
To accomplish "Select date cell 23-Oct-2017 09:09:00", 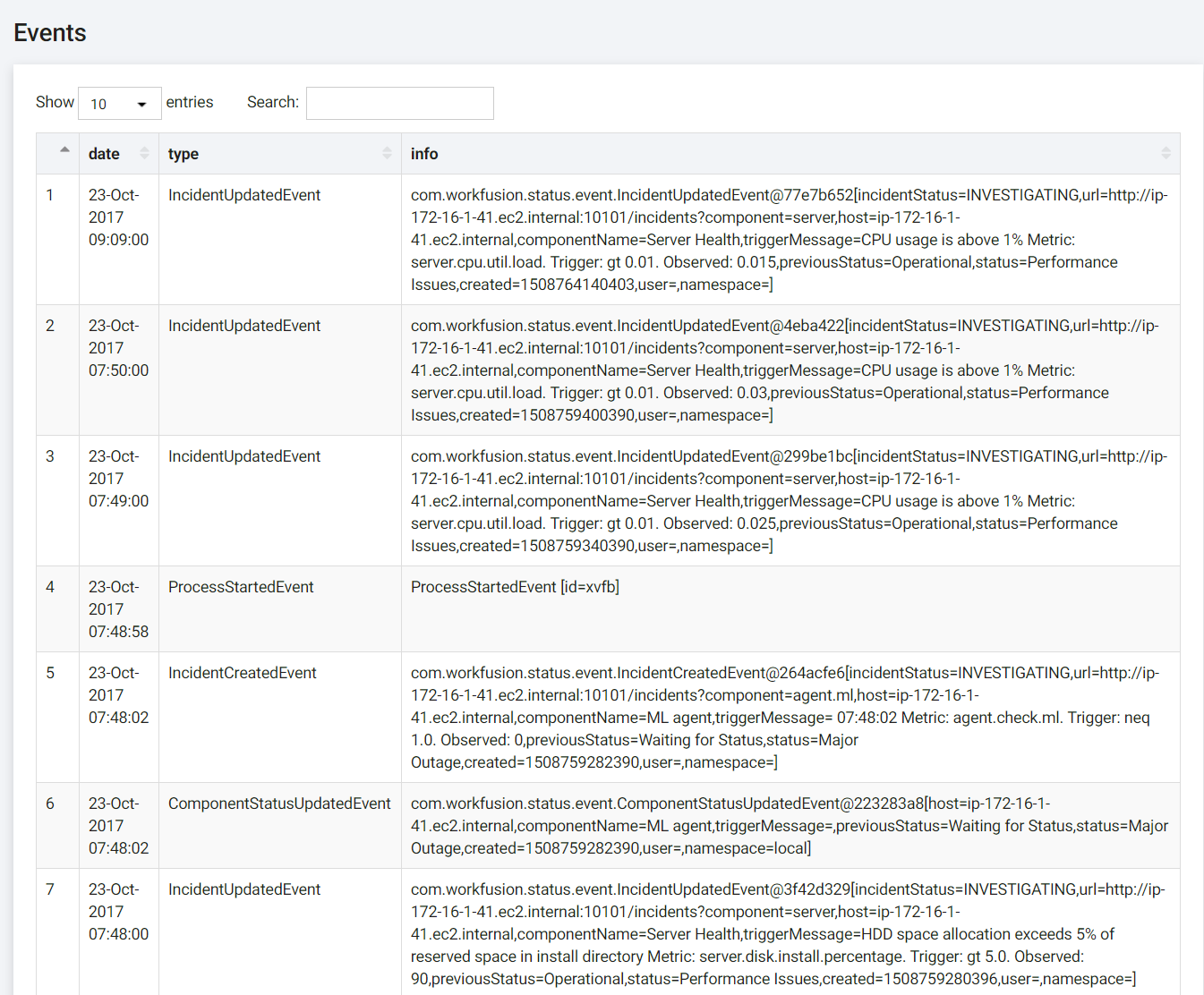I will point(118,217).
